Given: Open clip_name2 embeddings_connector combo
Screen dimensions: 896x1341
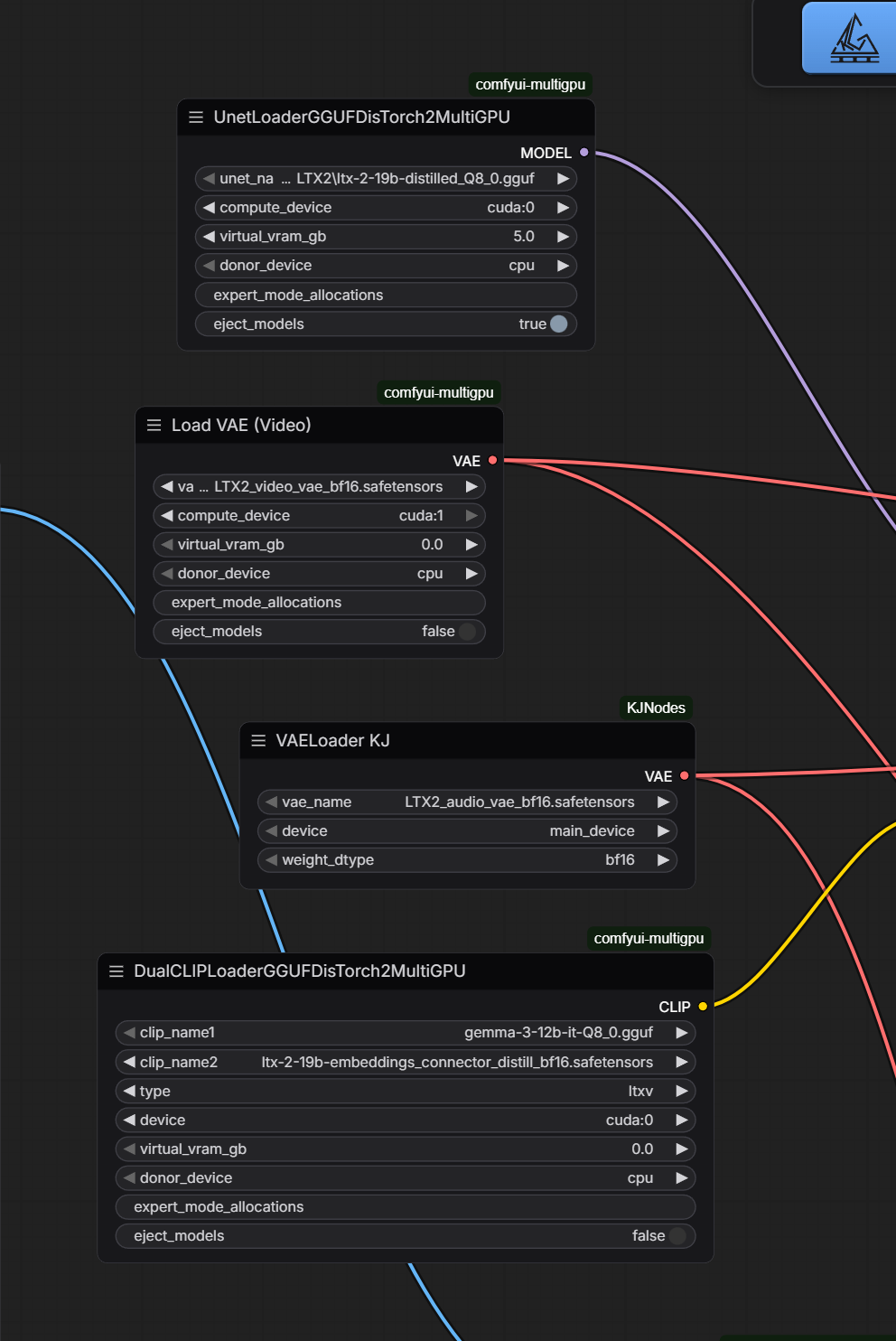Looking at the screenshot, I should [406, 1063].
